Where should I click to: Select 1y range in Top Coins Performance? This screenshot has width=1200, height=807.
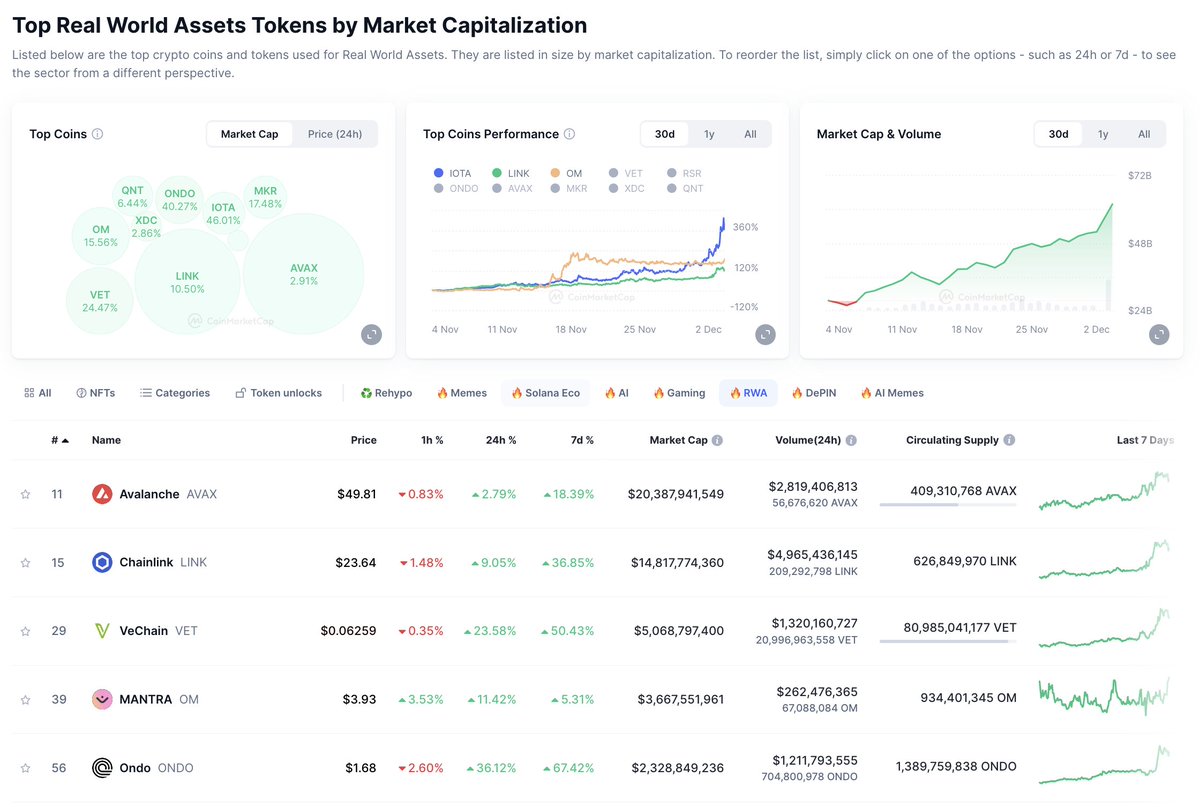click(x=709, y=134)
